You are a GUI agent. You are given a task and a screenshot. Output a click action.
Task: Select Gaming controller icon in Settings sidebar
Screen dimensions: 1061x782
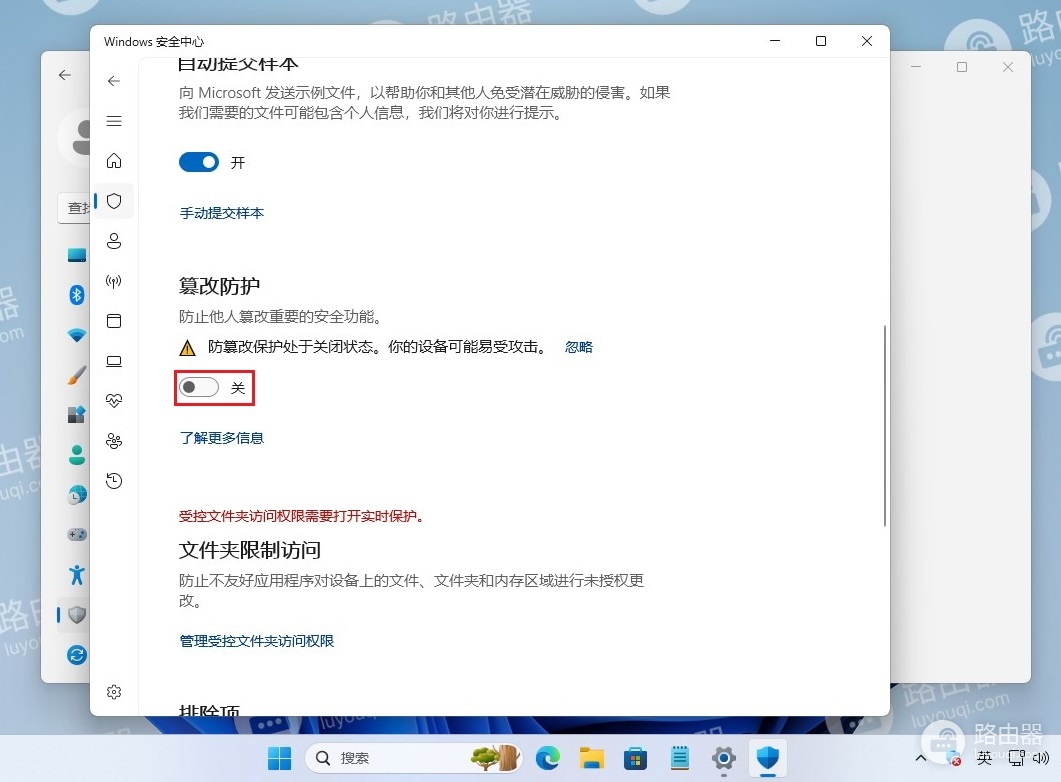[76, 534]
